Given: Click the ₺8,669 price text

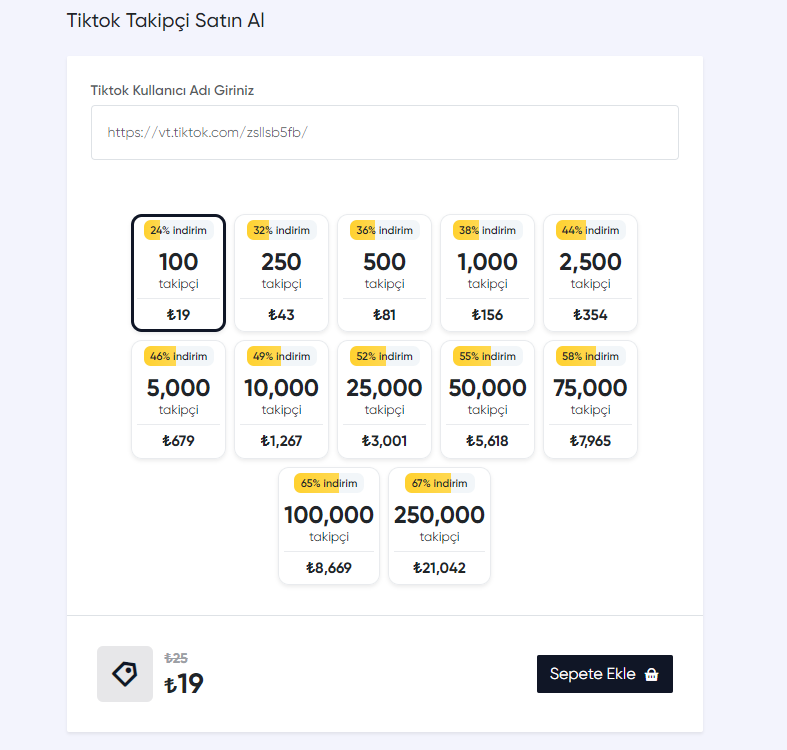Looking at the screenshot, I should (x=329, y=568).
